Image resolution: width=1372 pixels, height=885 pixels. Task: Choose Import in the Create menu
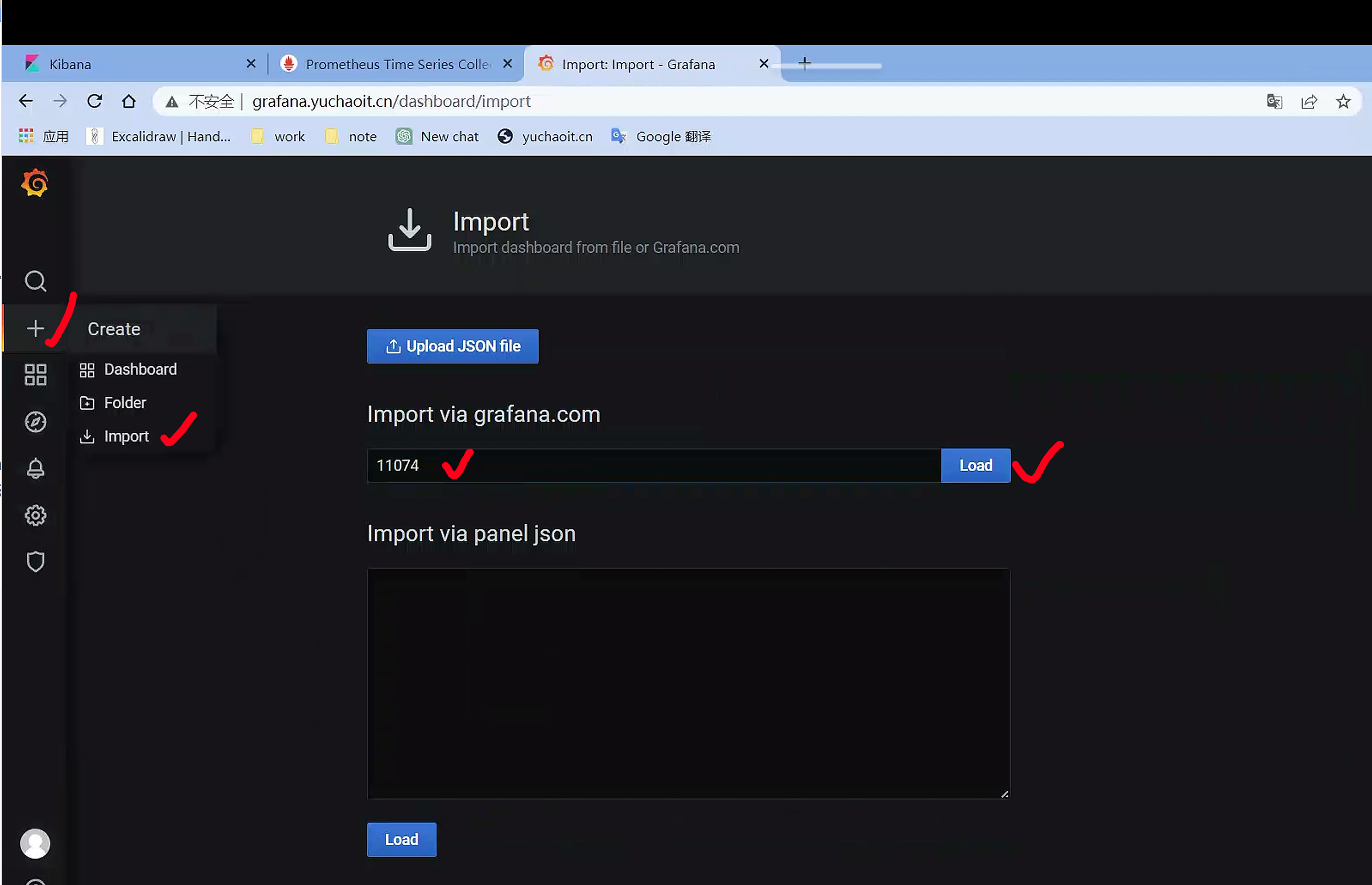pos(126,436)
